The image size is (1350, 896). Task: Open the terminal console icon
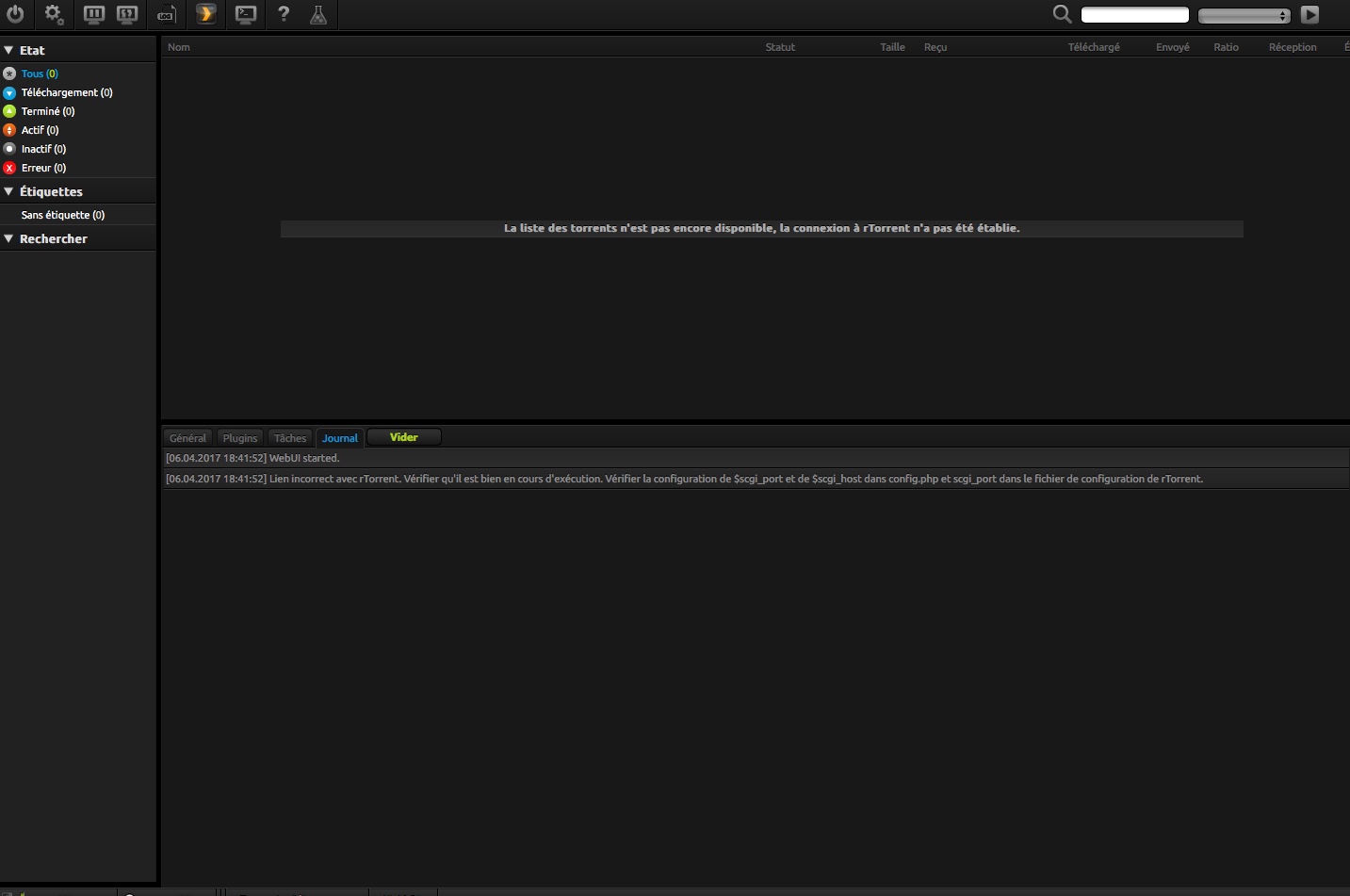pos(246,14)
